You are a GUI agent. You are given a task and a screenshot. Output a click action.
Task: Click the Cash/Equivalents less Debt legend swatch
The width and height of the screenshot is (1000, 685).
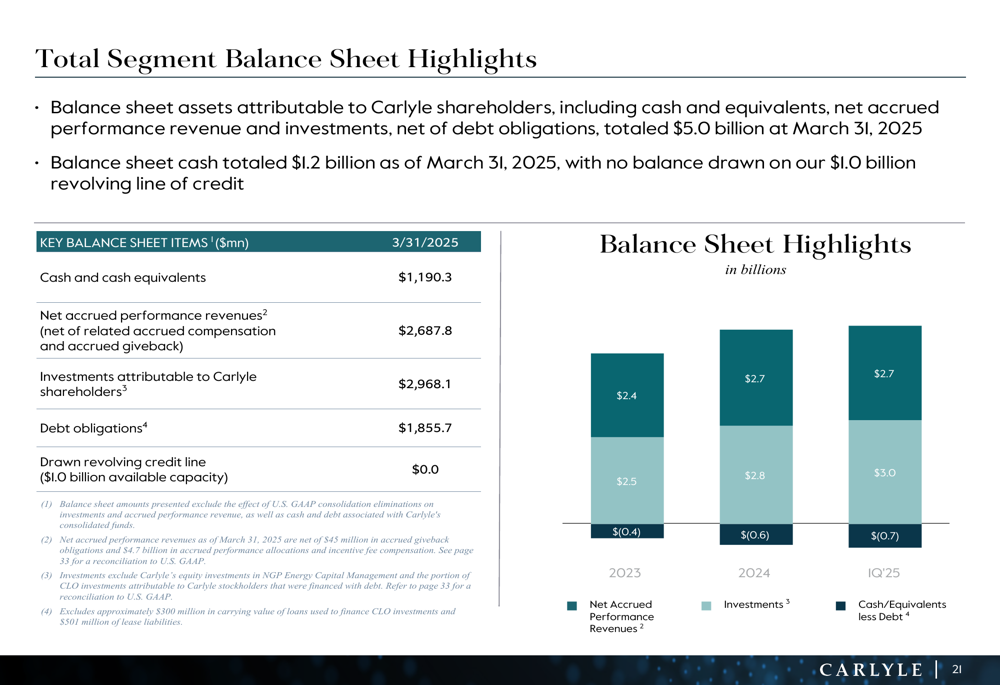(x=841, y=606)
